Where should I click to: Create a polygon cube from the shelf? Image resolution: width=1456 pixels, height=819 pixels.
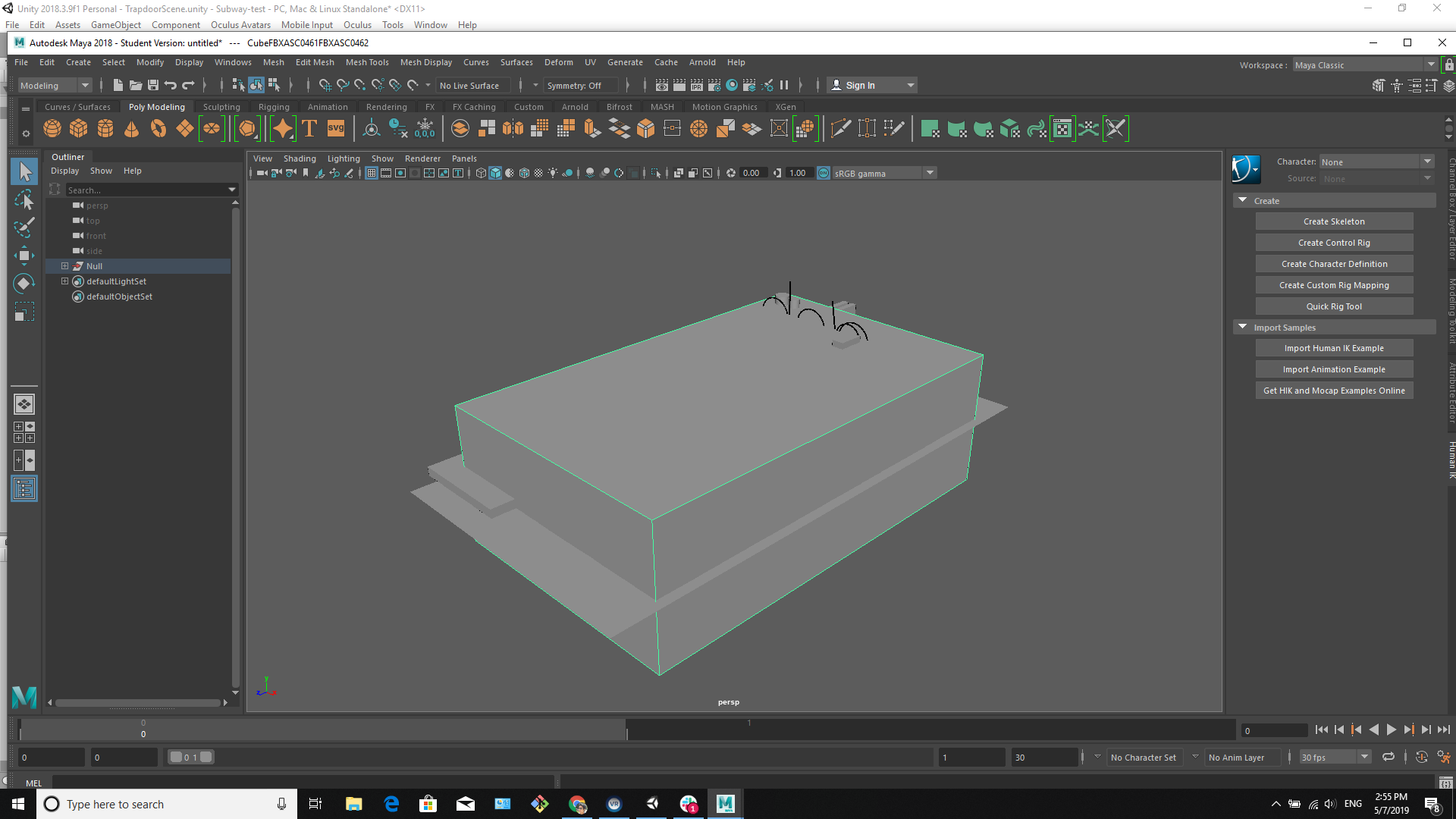pos(79,129)
